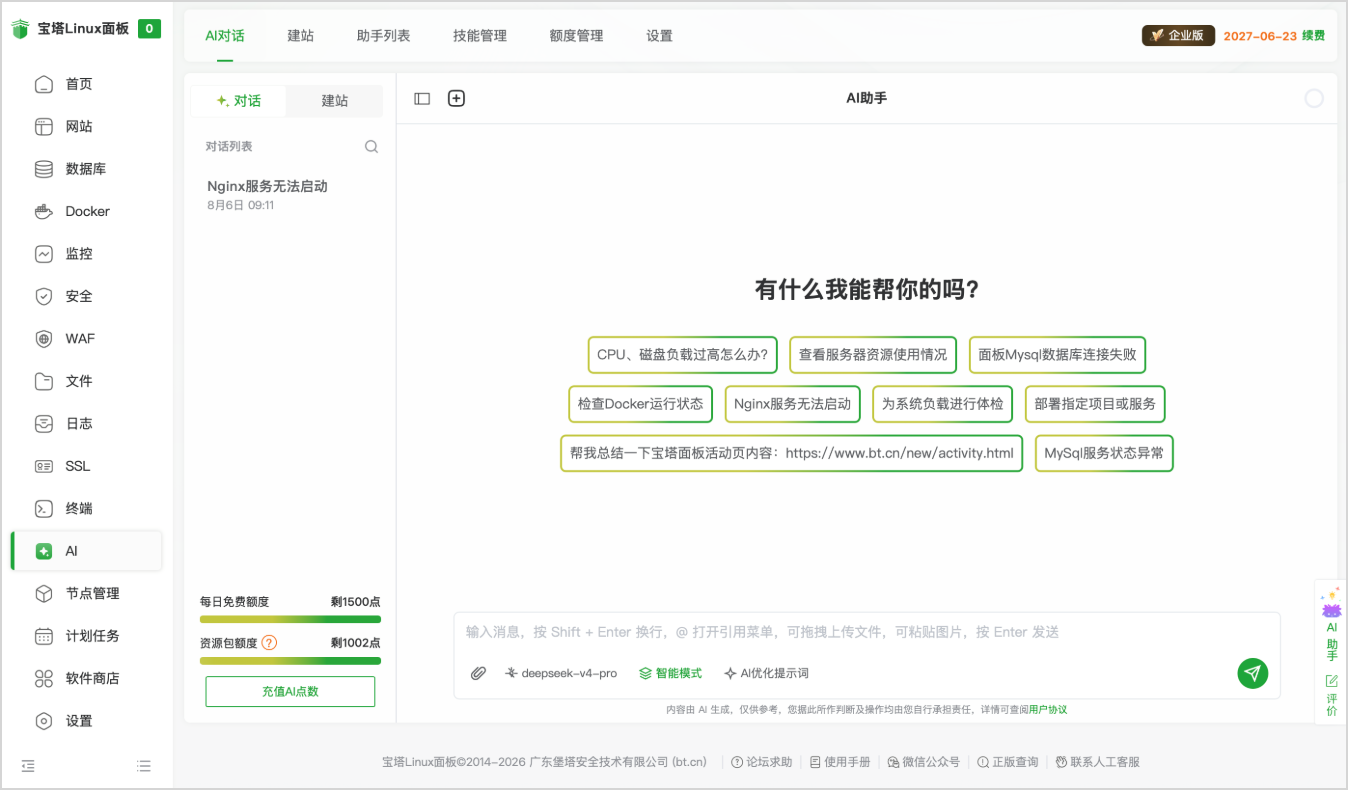Image resolution: width=1348 pixels, height=790 pixels.
Task: Click the 资源包额度 question mark icon
Action: 269,643
